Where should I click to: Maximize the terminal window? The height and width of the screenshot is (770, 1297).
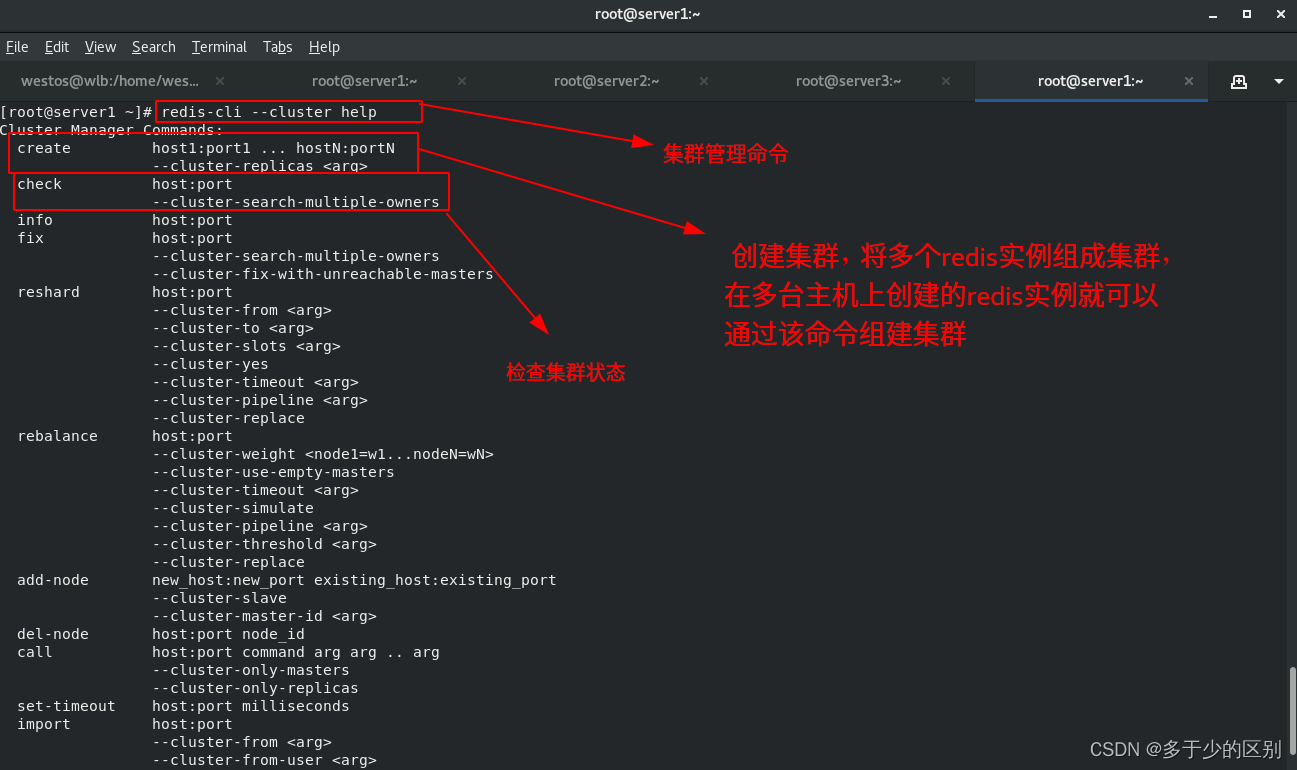pos(1247,14)
